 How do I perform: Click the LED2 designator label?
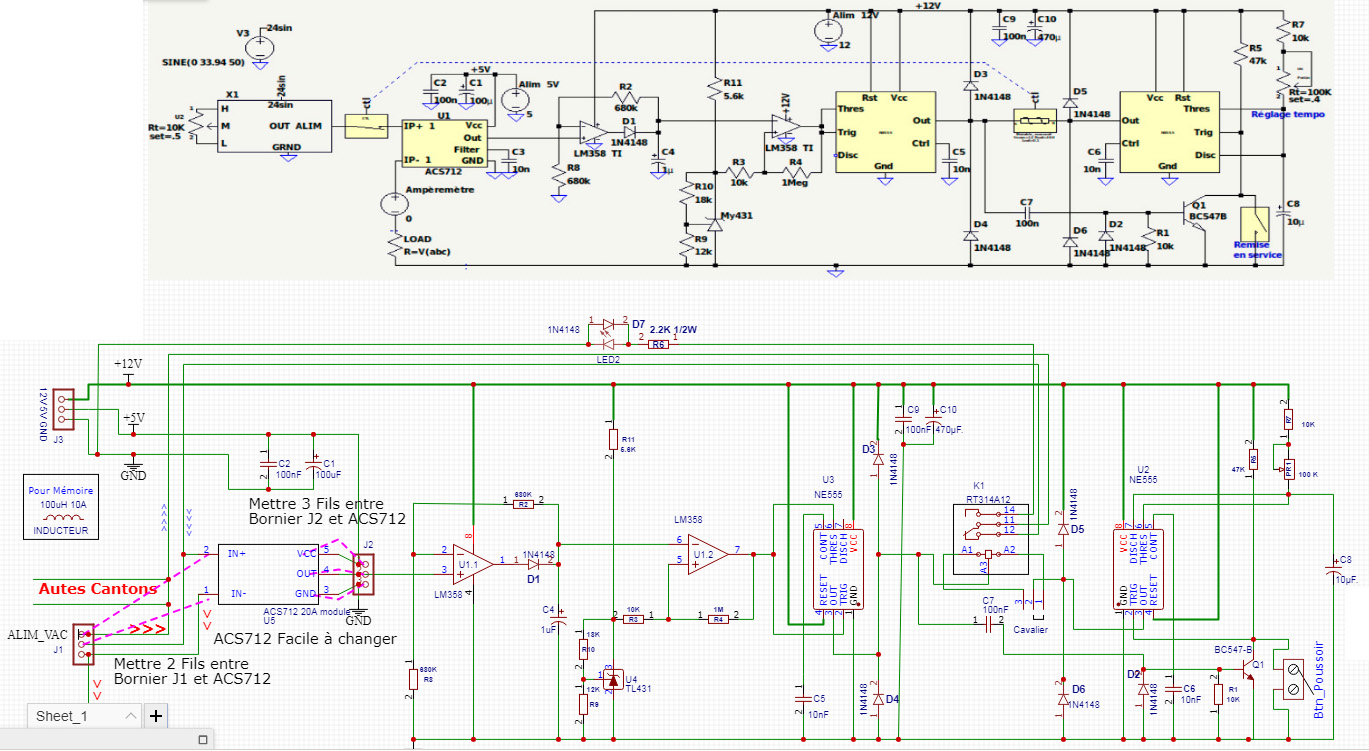pos(609,359)
